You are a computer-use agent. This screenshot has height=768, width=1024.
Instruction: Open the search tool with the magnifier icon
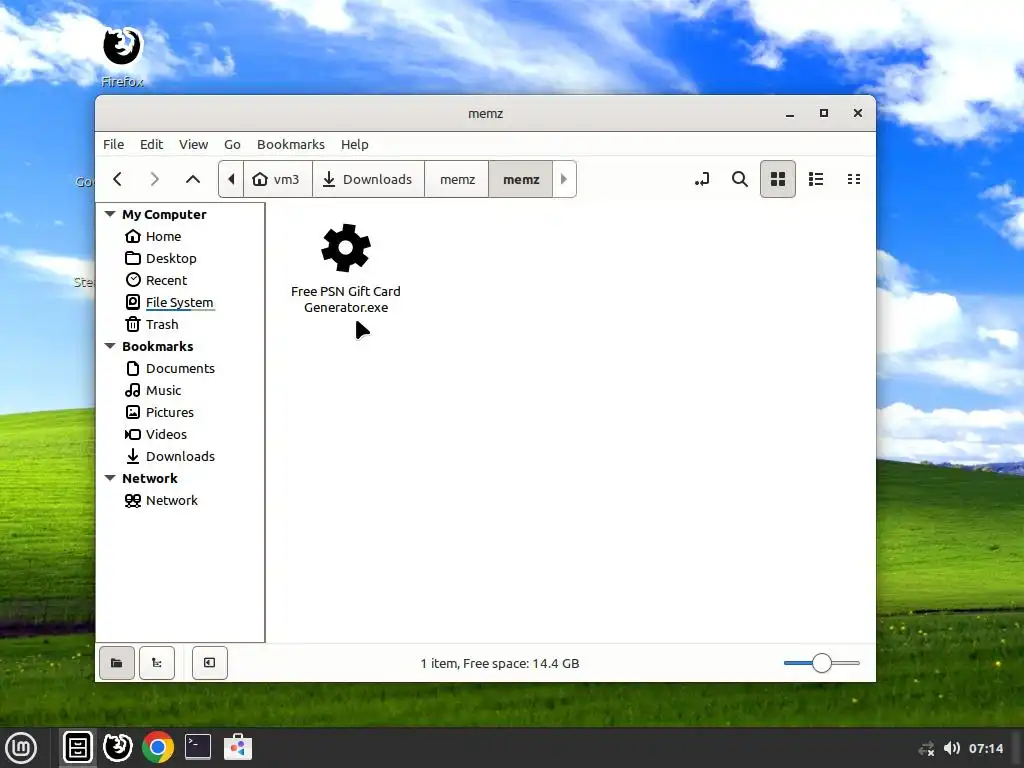click(740, 179)
